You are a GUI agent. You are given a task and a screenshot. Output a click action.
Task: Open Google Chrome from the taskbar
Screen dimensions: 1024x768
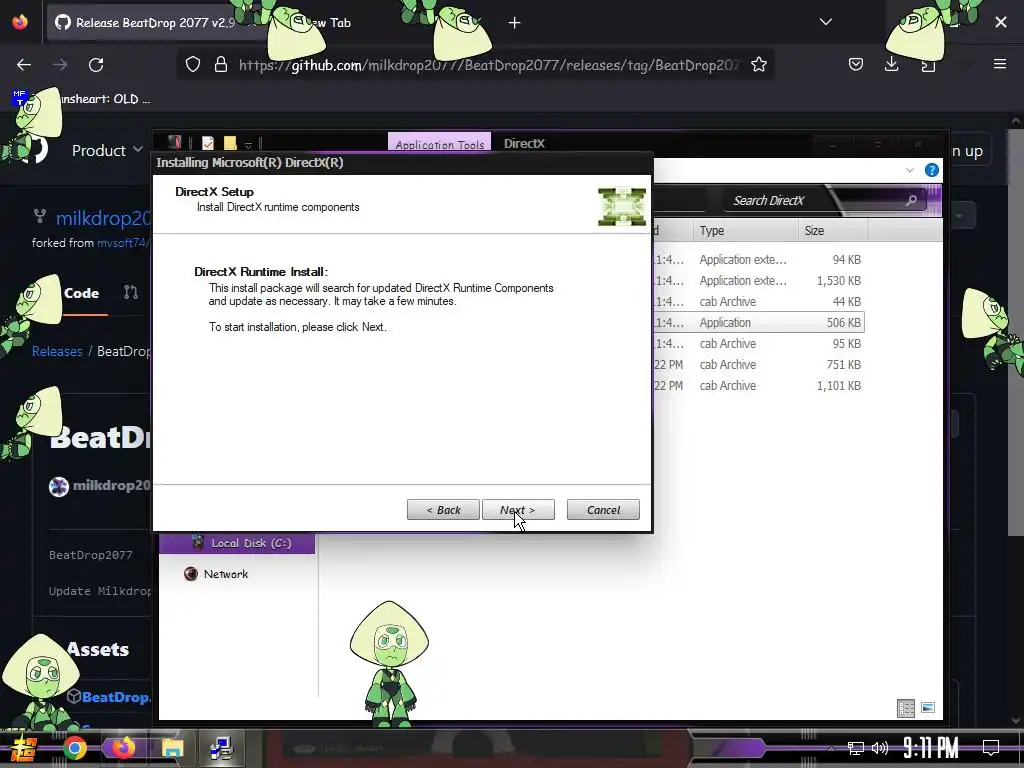point(74,748)
